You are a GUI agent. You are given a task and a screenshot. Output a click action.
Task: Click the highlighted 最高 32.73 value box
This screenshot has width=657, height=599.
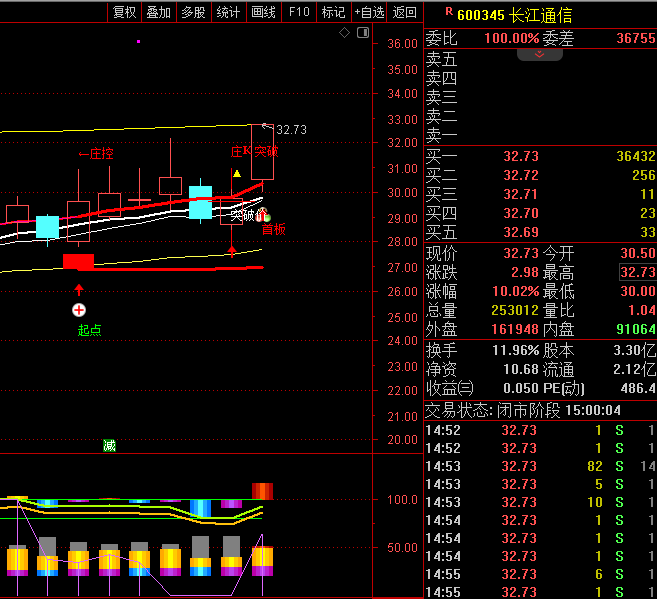pos(637,272)
